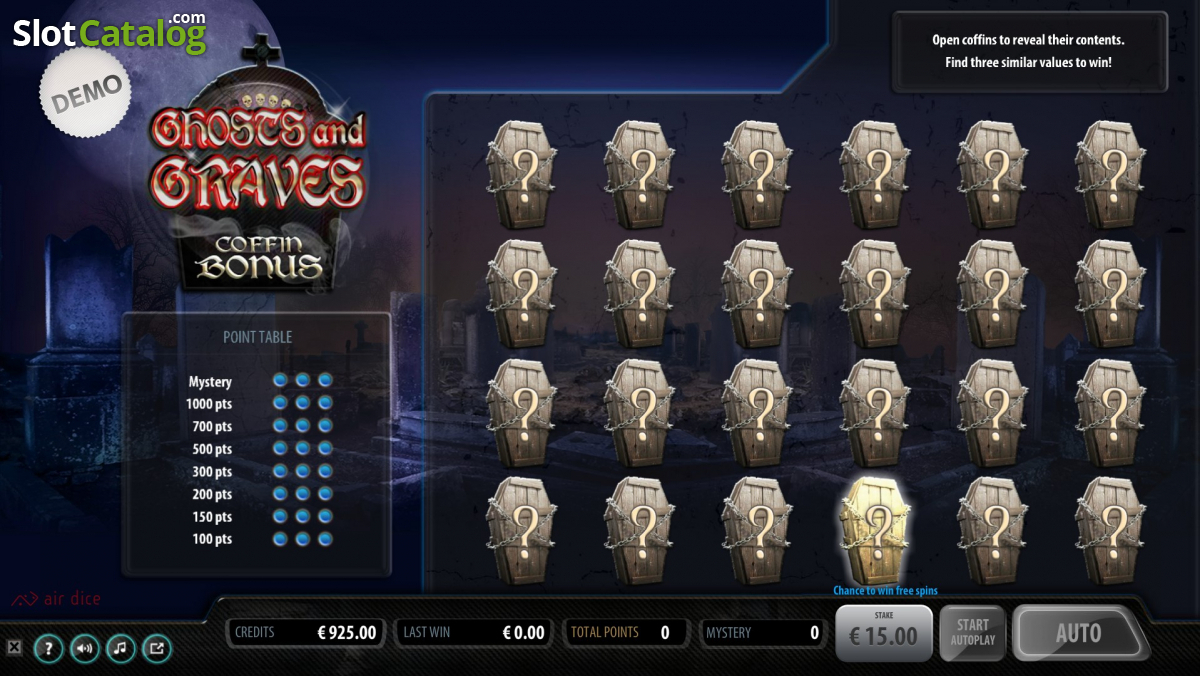Click the SlotCatalog.com logo
1200x676 pixels.
(x=109, y=33)
